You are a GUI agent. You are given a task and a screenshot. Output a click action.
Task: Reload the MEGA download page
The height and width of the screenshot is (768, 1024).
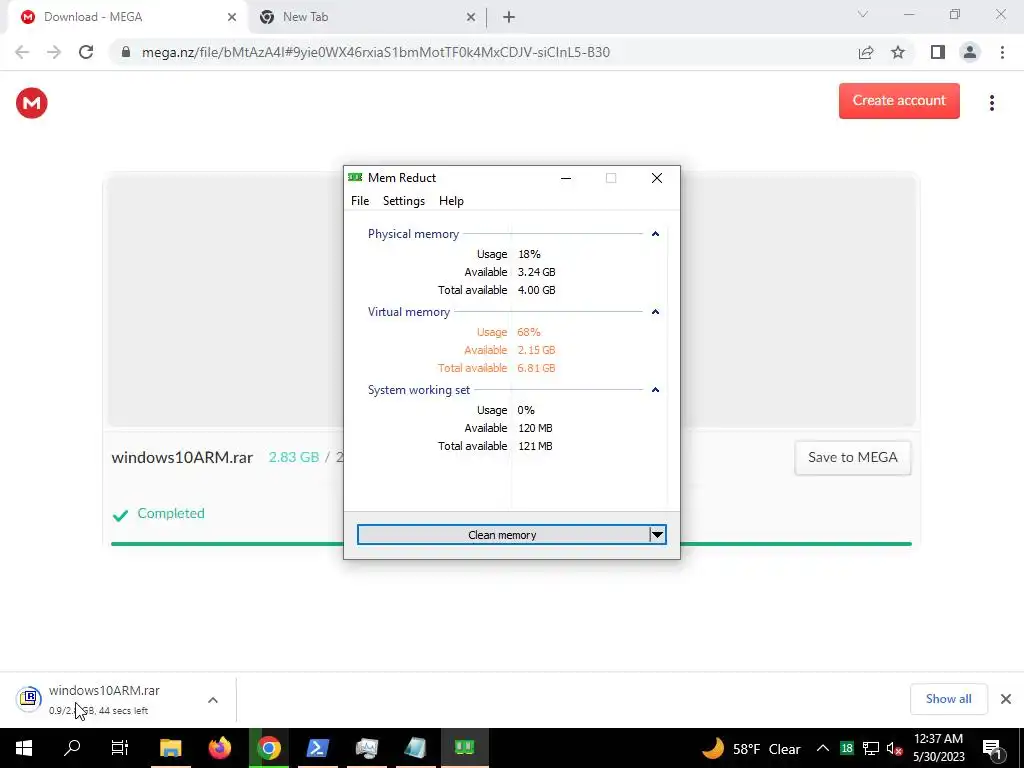coord(86,52)
